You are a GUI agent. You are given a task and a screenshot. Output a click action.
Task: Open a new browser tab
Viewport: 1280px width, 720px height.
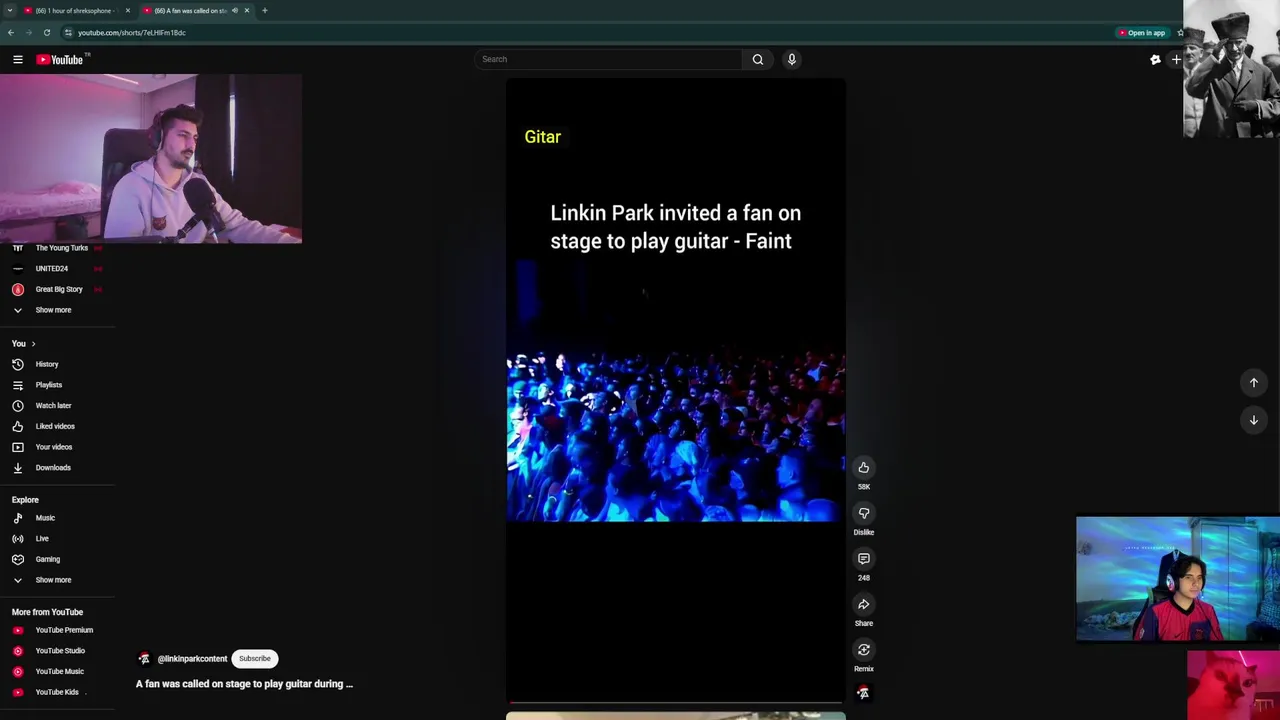pyautogui.click(x=264, y=10)
